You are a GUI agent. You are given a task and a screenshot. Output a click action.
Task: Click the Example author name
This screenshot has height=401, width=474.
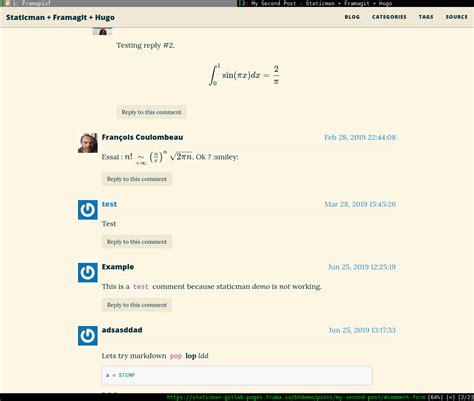(x=118, y=267)
